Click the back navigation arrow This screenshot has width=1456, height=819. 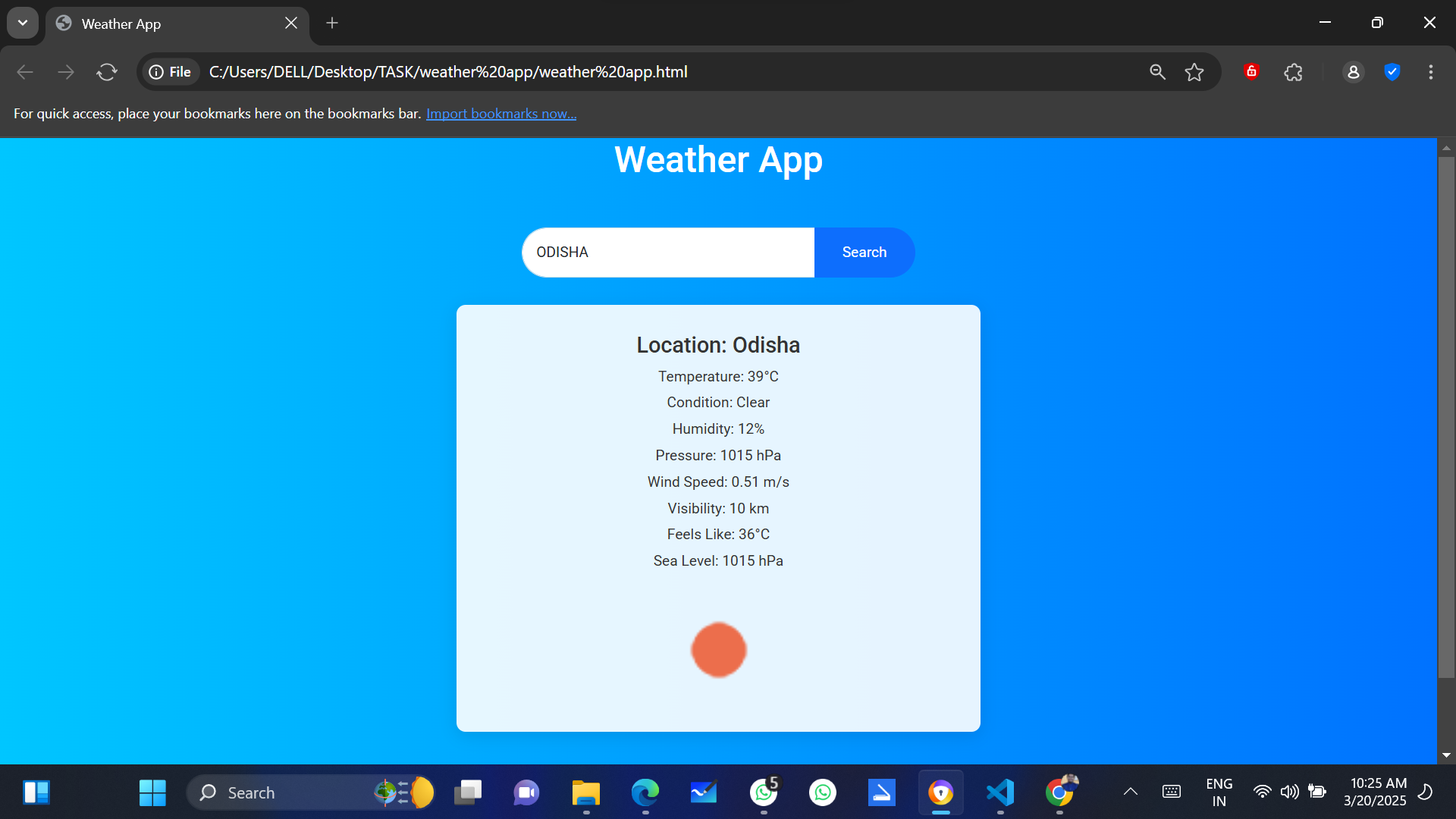click(24, 71)
